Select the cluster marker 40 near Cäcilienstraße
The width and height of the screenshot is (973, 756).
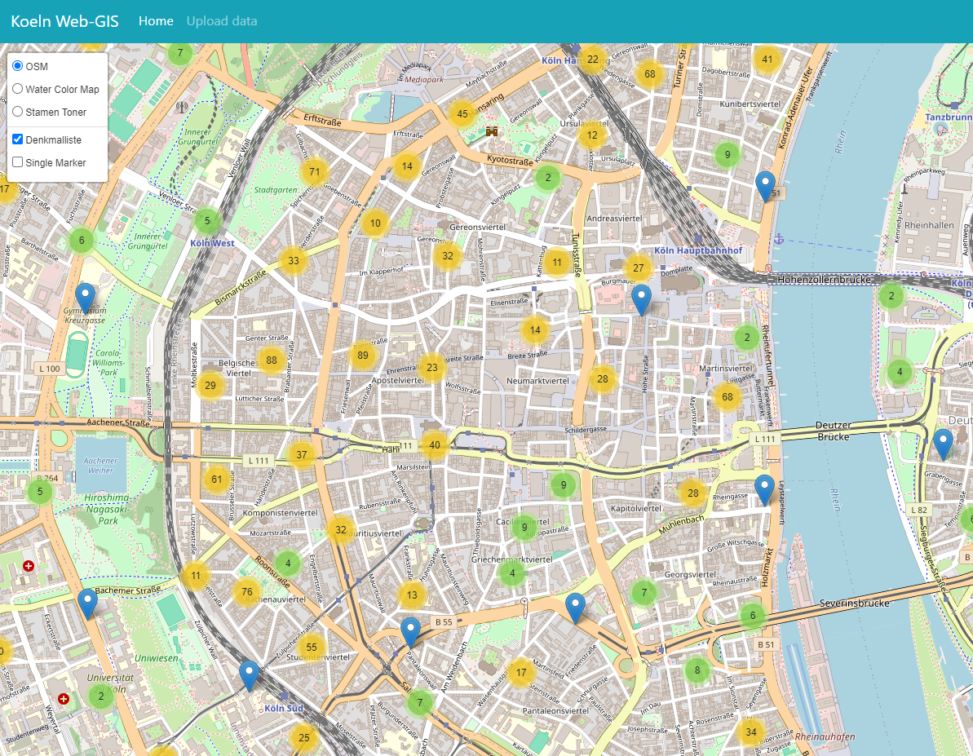[x=433, y=443]
